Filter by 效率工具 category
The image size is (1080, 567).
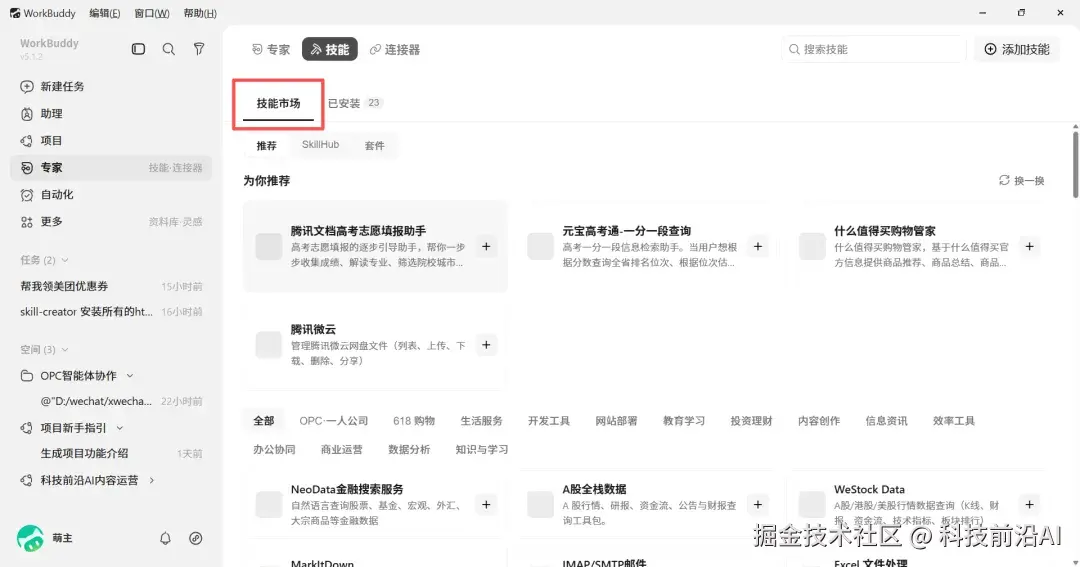point(954,421)
